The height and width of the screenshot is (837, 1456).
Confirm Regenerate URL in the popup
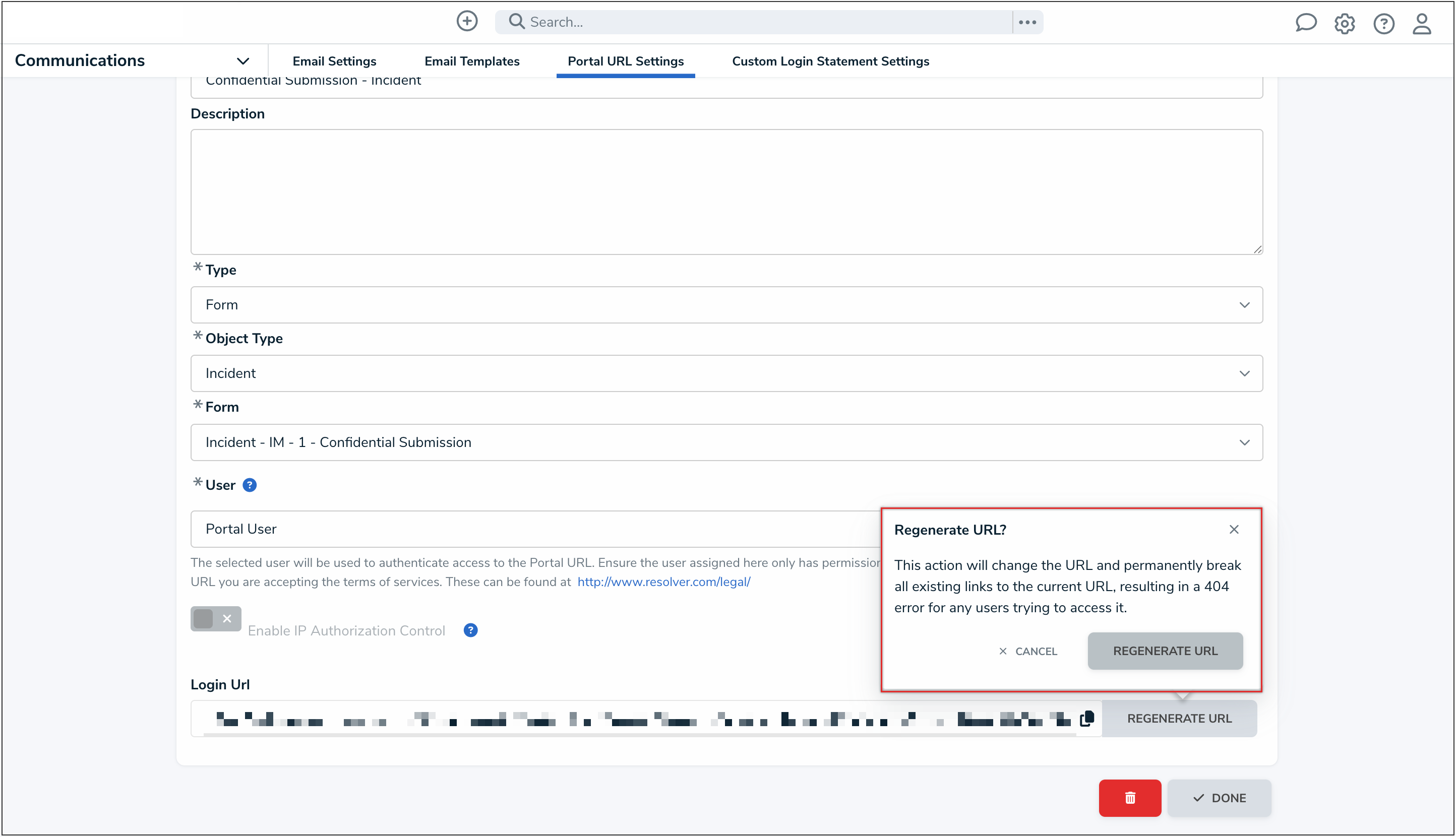[x=1165, y=651]
